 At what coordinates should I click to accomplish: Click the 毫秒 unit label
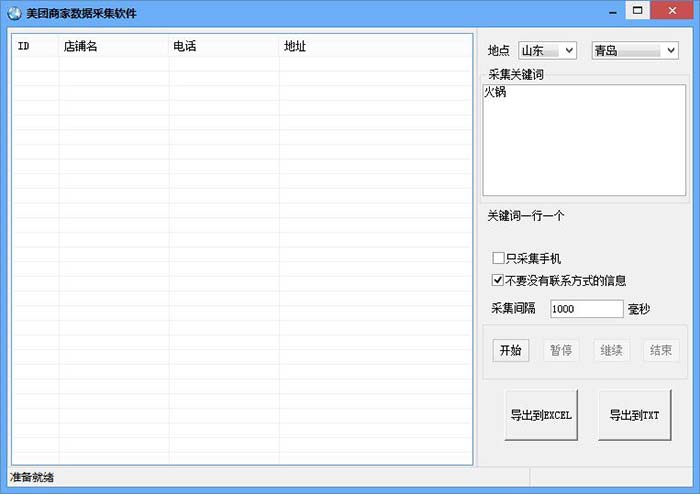click(639, 309)
